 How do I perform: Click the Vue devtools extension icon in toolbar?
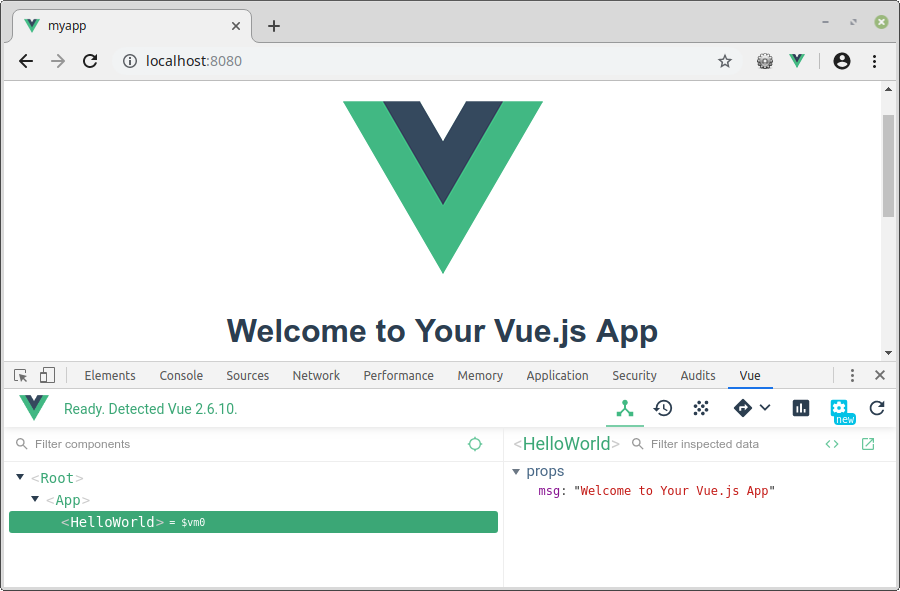pyautogui.click(x=797, y=60)
